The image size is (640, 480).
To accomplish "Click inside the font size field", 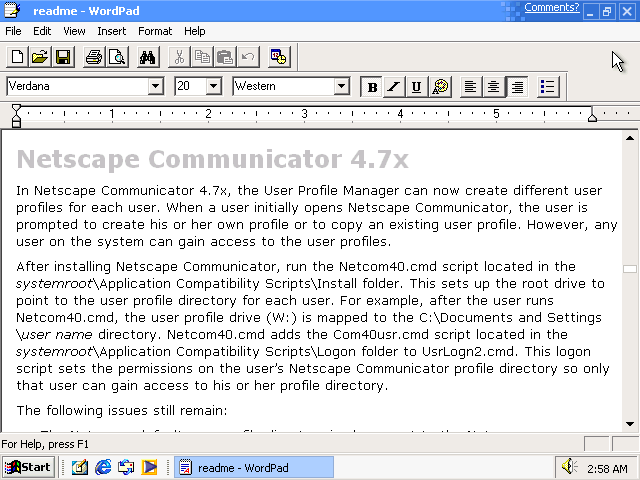I will click(x=191, y=86).
